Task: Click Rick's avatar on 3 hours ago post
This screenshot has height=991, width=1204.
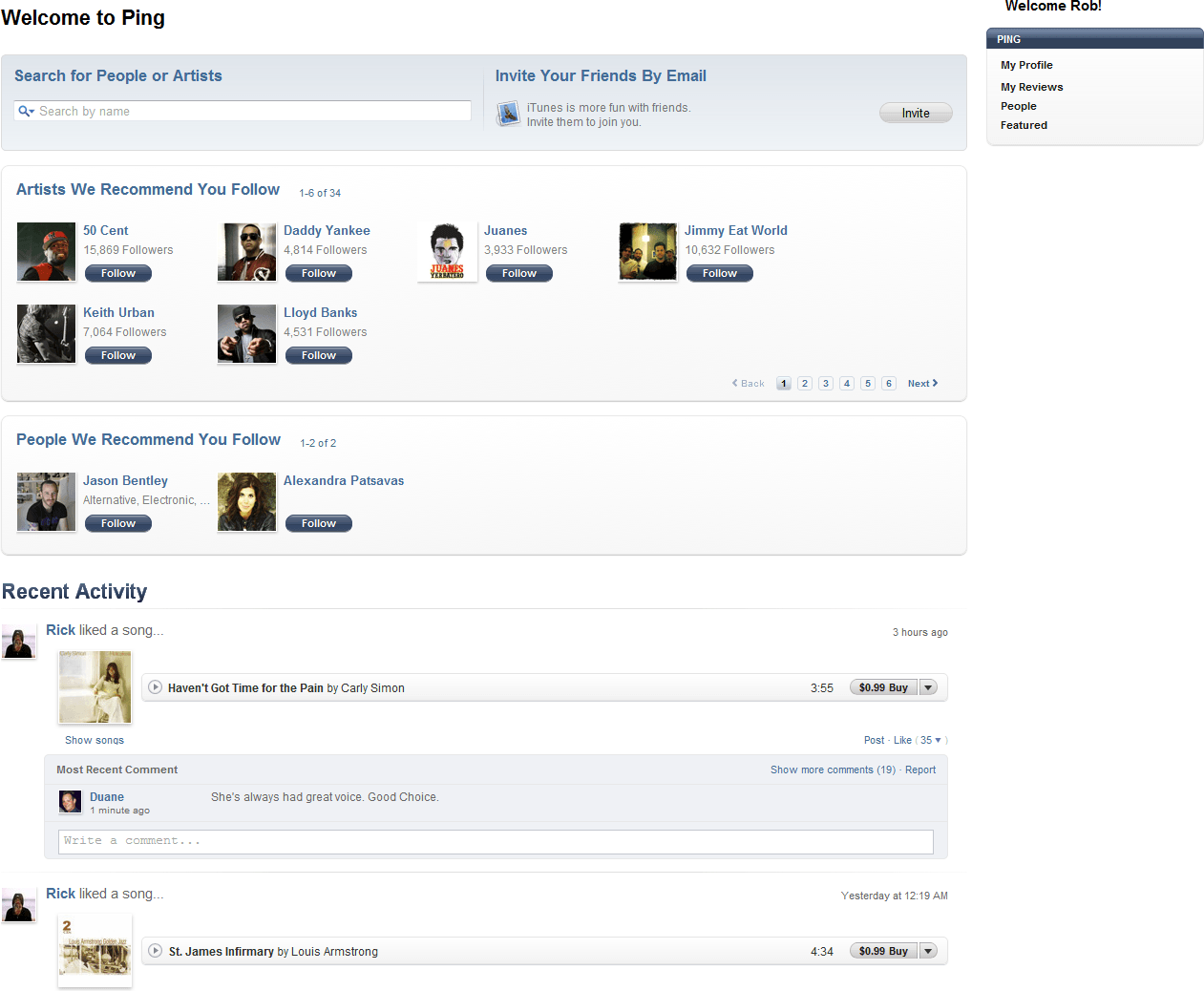Action: click(x=19, y=642)
